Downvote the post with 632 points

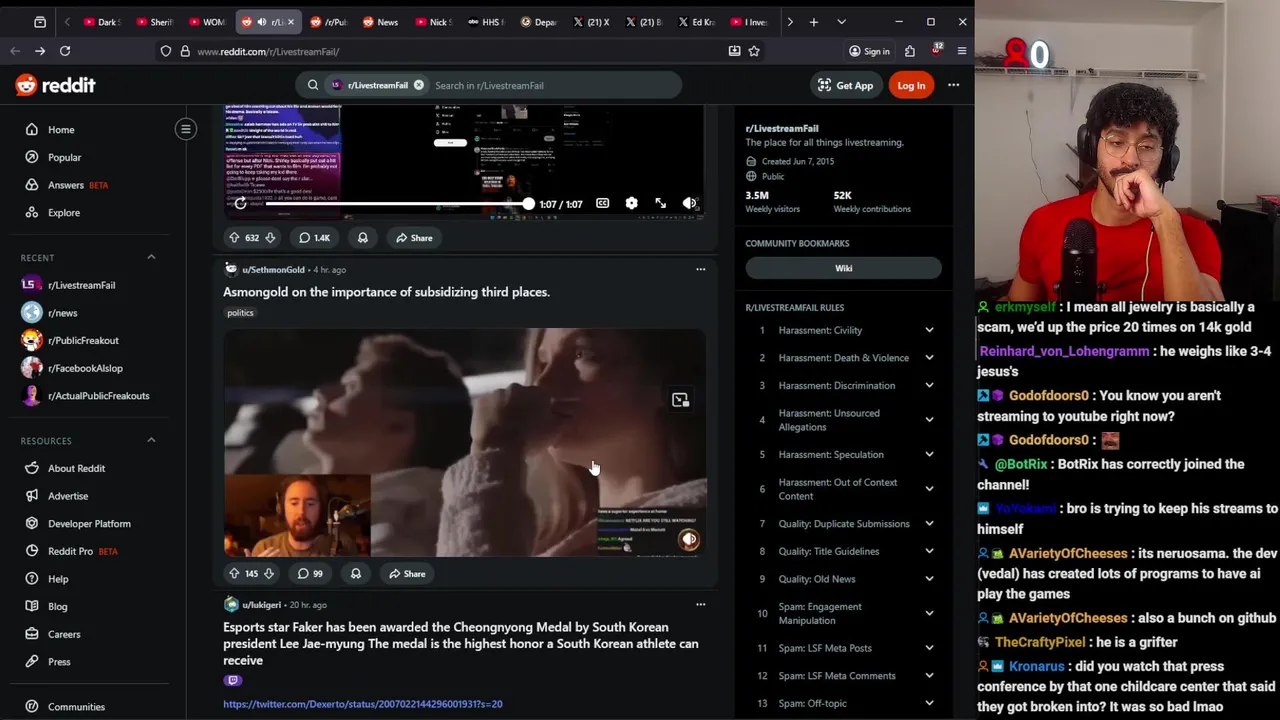(x=270, y=238)
